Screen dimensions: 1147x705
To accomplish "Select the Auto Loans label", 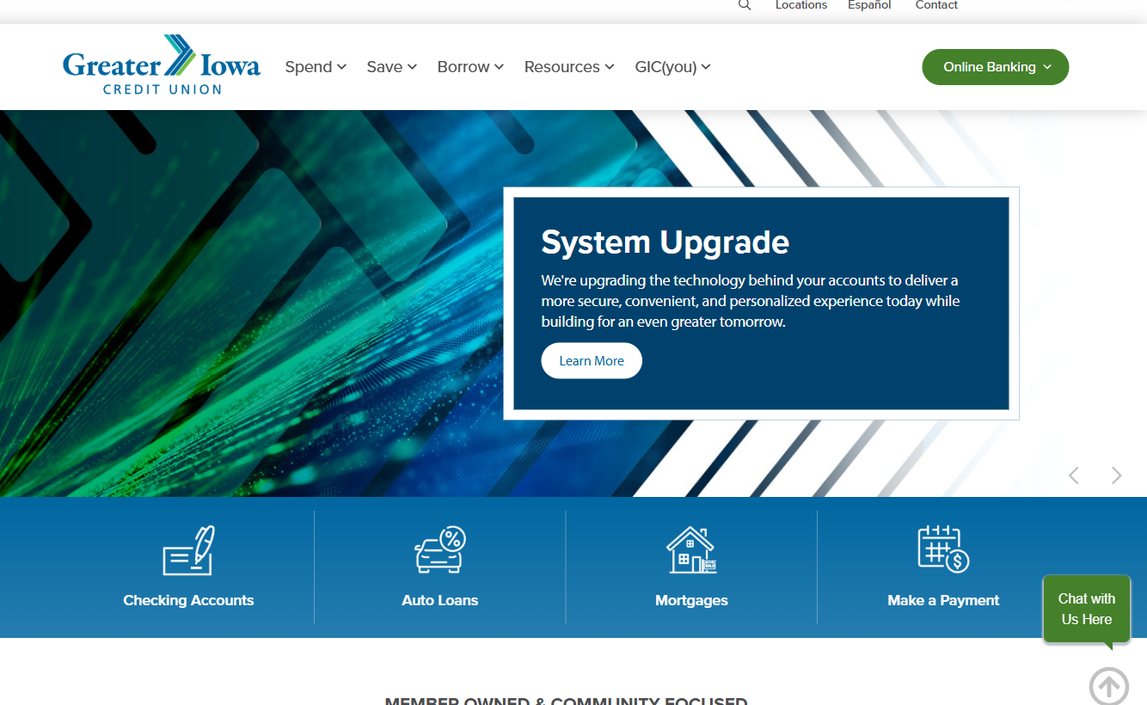I will click(440, 600).
